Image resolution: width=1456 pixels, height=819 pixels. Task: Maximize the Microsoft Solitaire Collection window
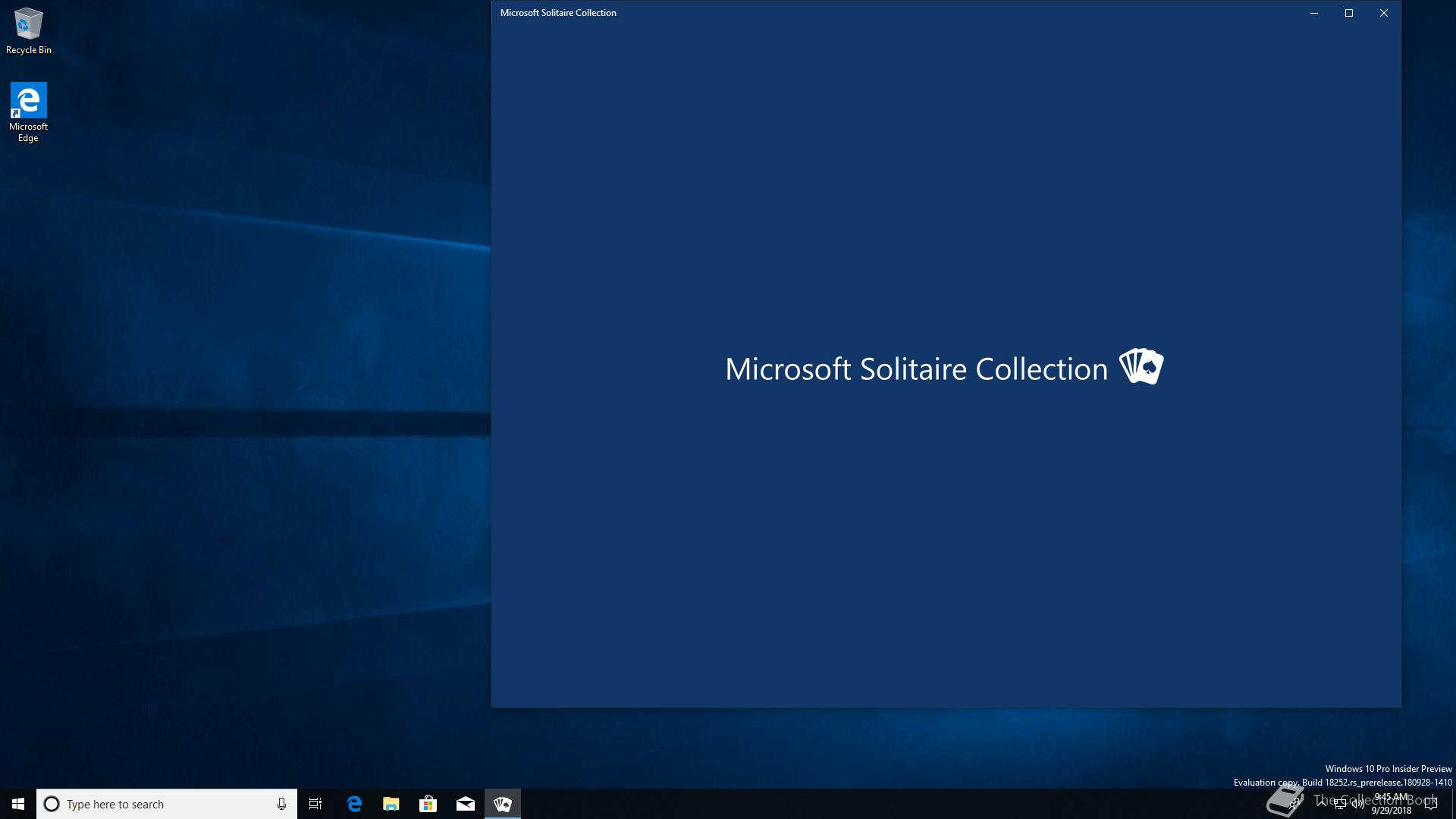[x=1349, y=13]
